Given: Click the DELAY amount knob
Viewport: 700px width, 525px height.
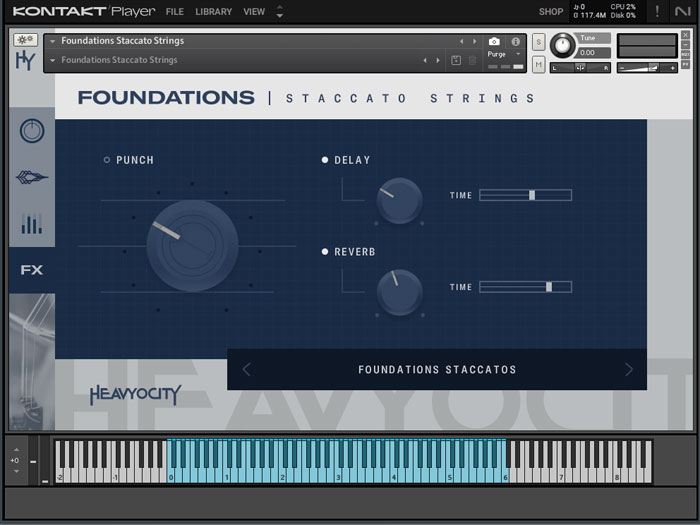Looking at the screenshot, I should click(399, 200).
